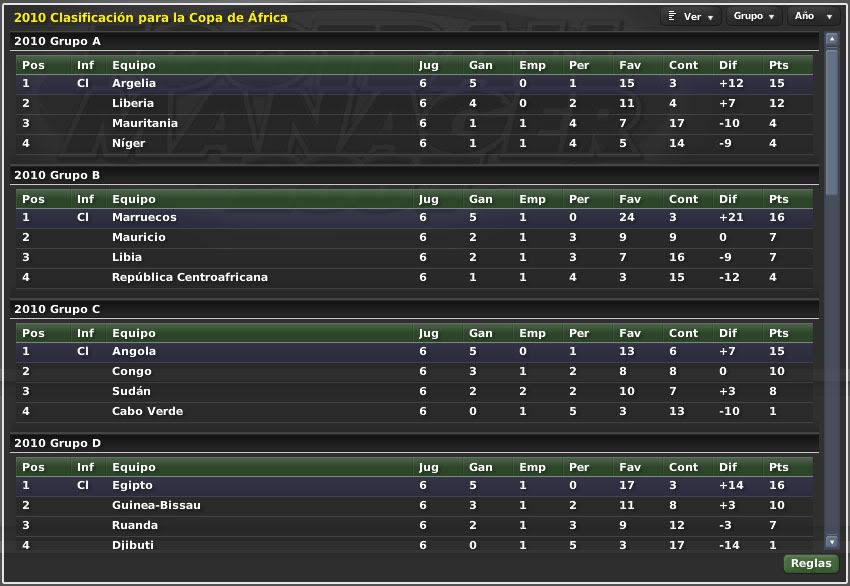This screenshot has width=850, height=586.
Task: Select the Argelia team row
Action: pos(134,84)
